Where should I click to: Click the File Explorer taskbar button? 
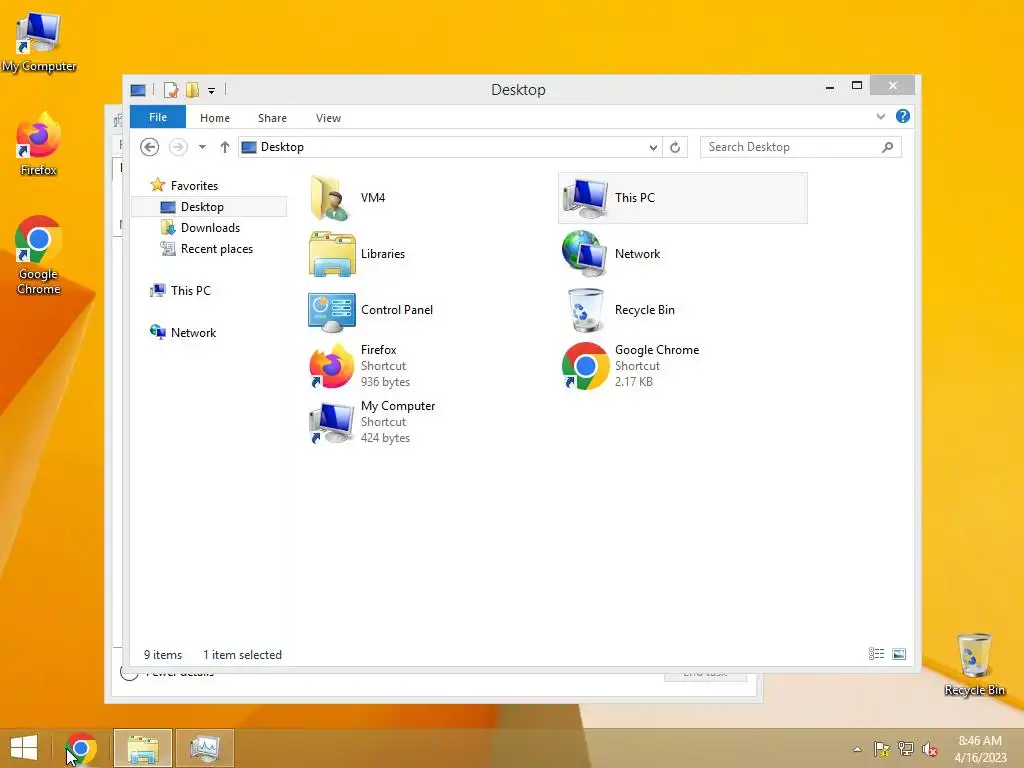(x=143, y=748)
